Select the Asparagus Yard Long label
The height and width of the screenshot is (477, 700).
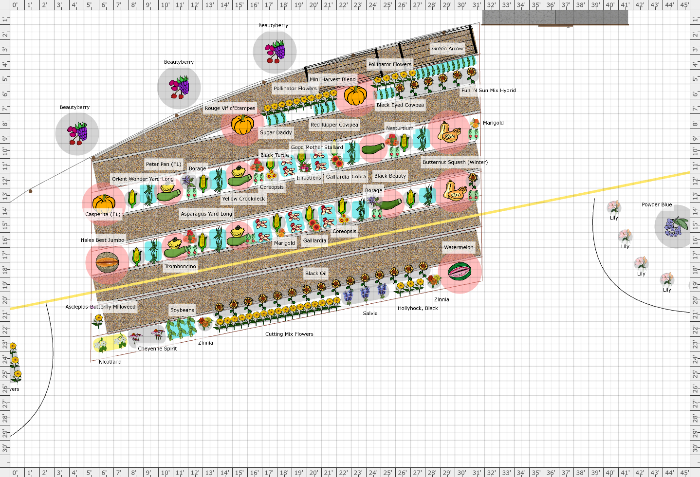click(x=205, y=213)
